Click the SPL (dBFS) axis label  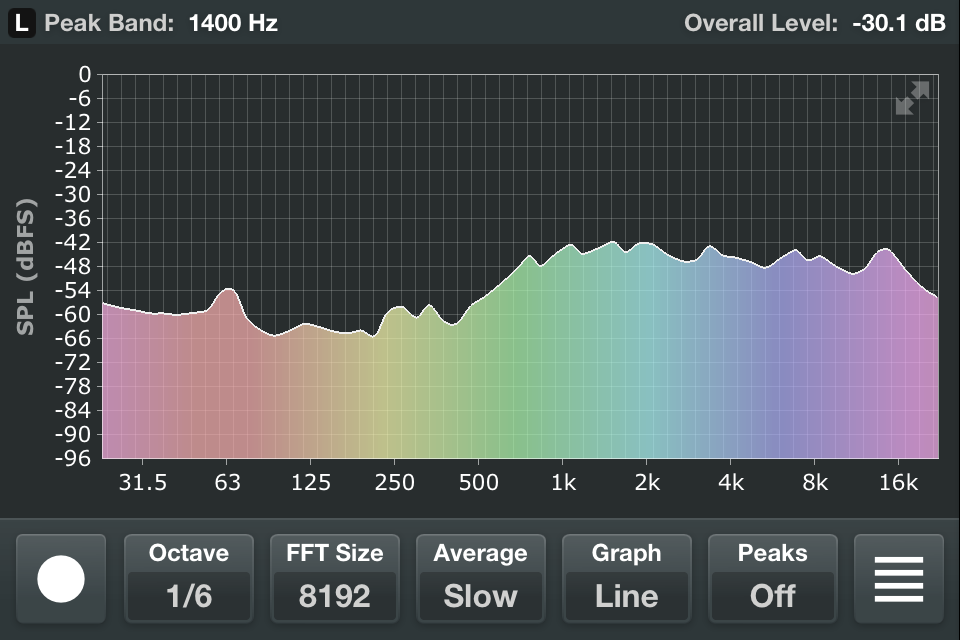click(x=25, y=266)
